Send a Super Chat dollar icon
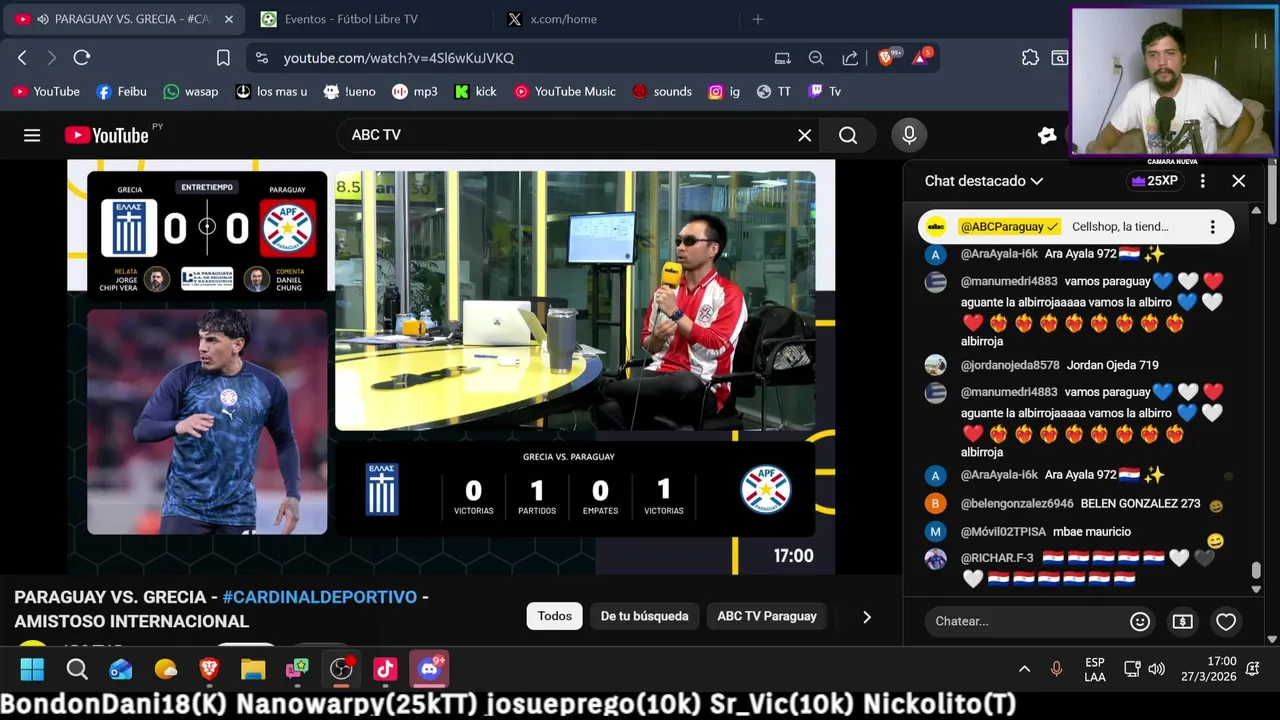The image size is (1280, 720). pos(1183,621)
